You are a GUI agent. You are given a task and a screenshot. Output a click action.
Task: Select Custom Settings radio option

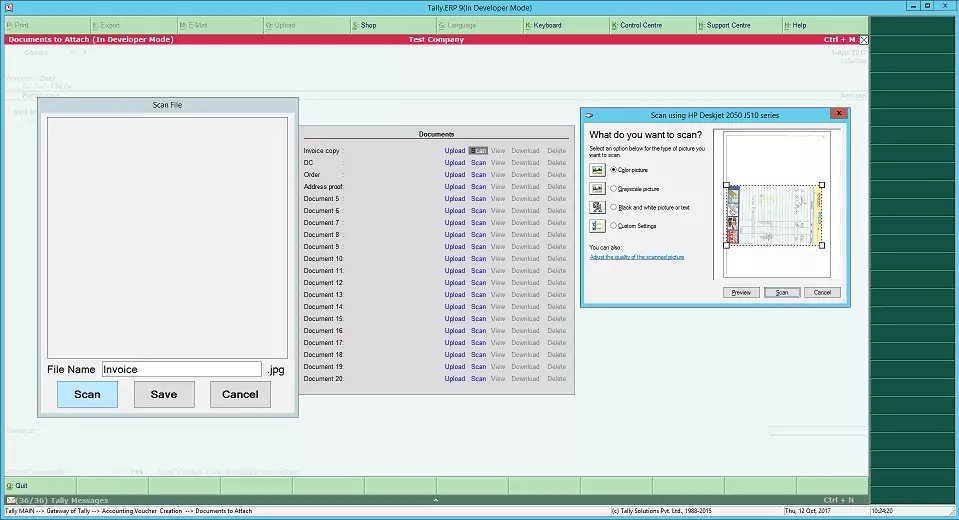pyautogui.click(x=613, y=225)
